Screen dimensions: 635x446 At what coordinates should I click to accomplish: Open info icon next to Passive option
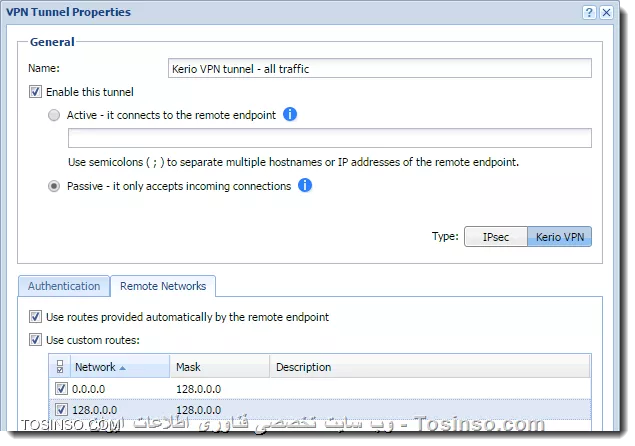click(305, 185)
